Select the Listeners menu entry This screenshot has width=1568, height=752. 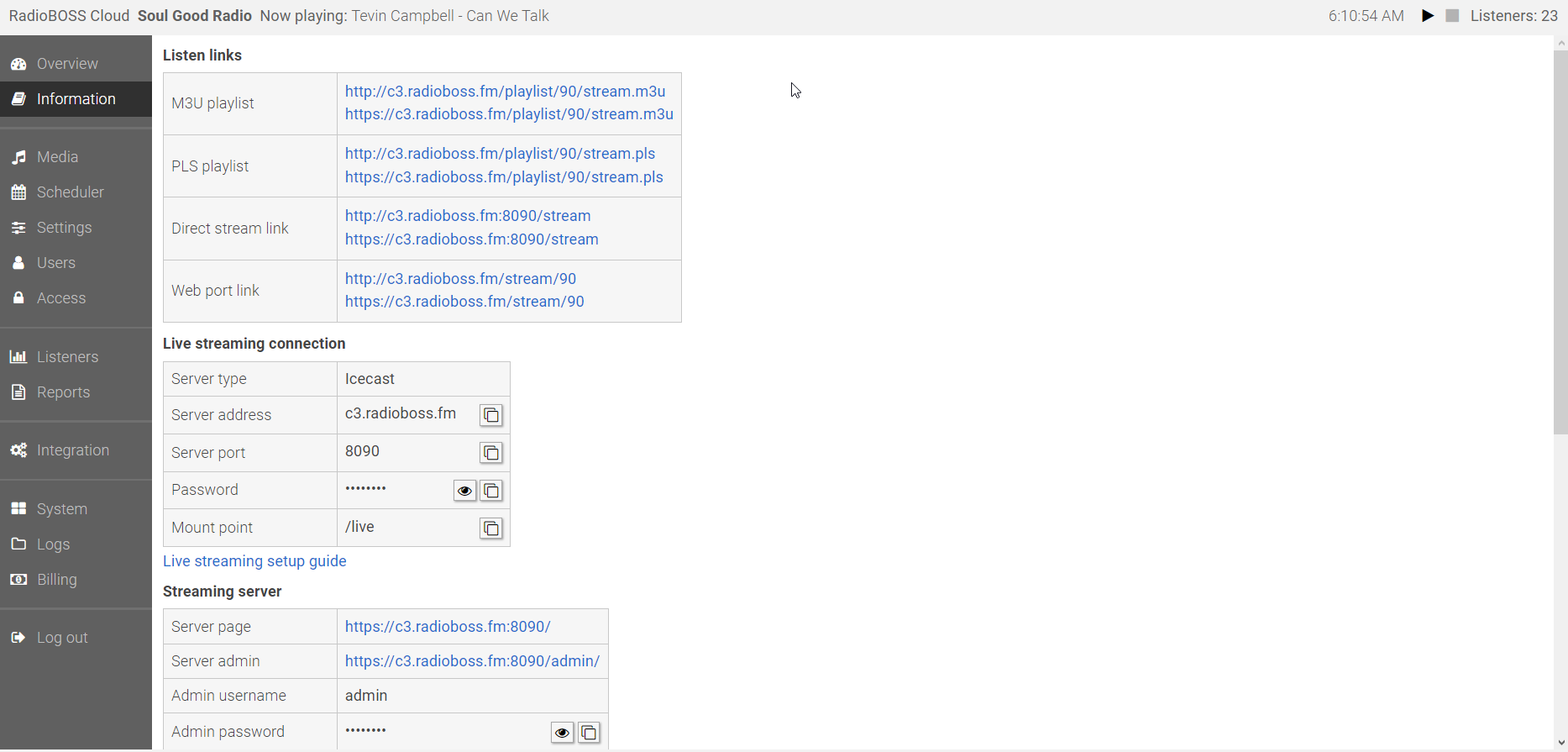(x=67, y=357)
